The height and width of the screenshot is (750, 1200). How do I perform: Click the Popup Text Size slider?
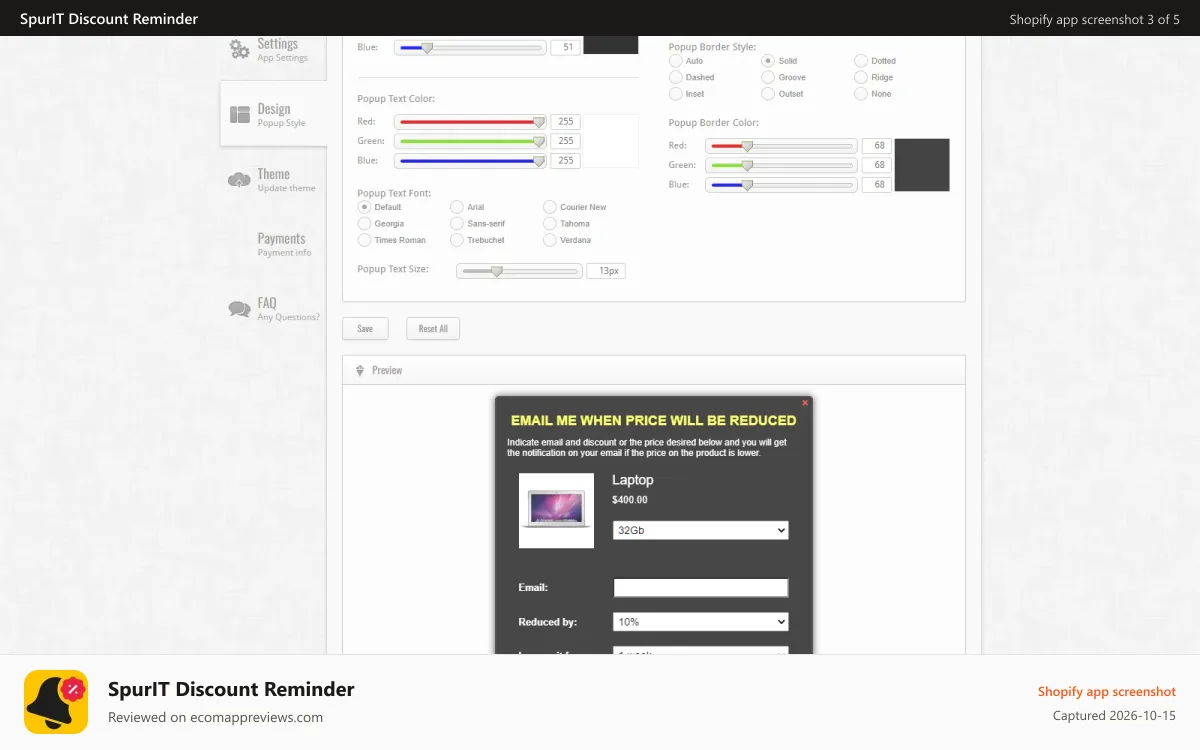coord(519,271)
